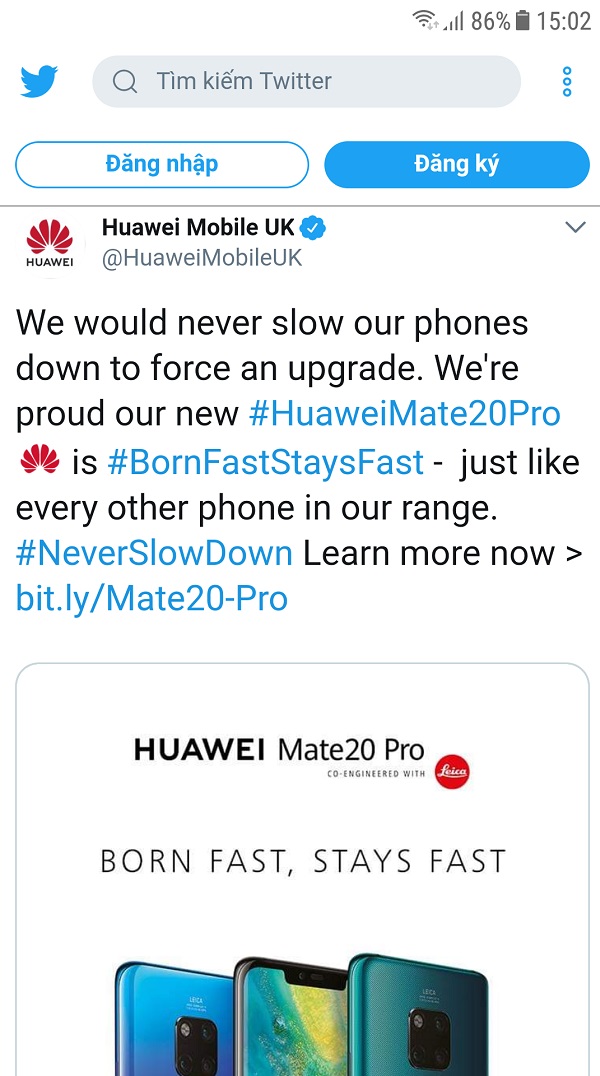
Task: Tap the Đăng ký sign-up button
Action: (457, 165)
